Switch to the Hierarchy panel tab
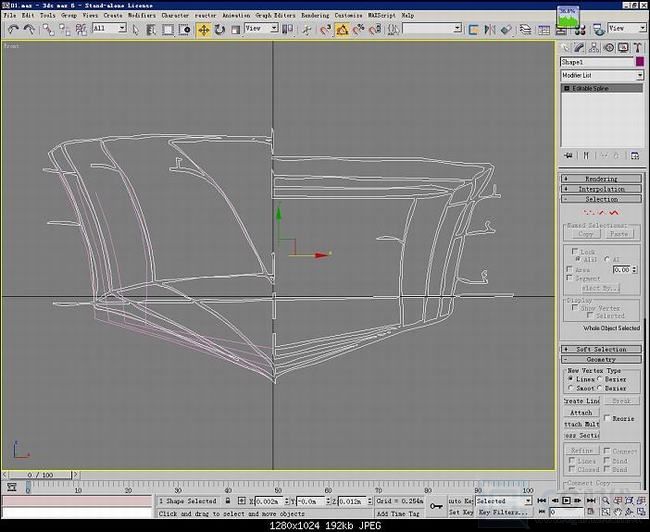This screenshot has height=532, width=650. pos(594,47)
